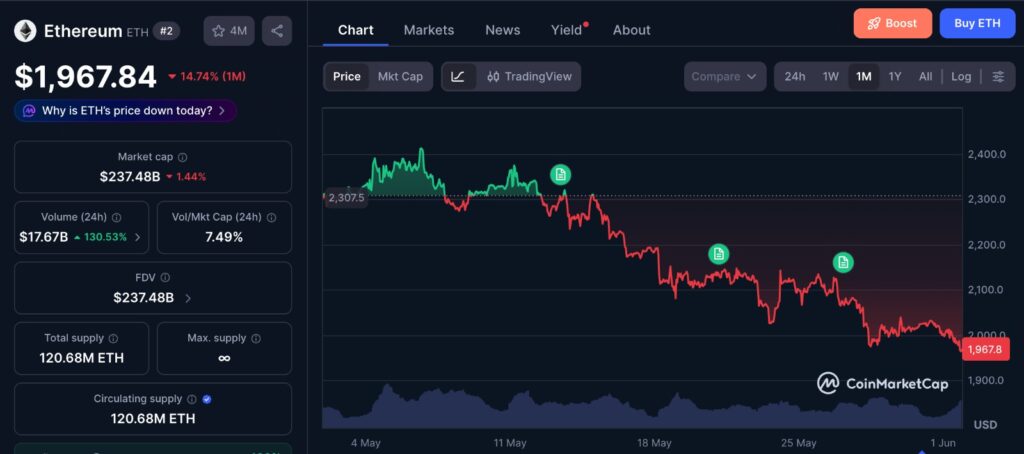Click the 2,307.5 reference price label
This screenshot has width=1024, height=454.
347,197
